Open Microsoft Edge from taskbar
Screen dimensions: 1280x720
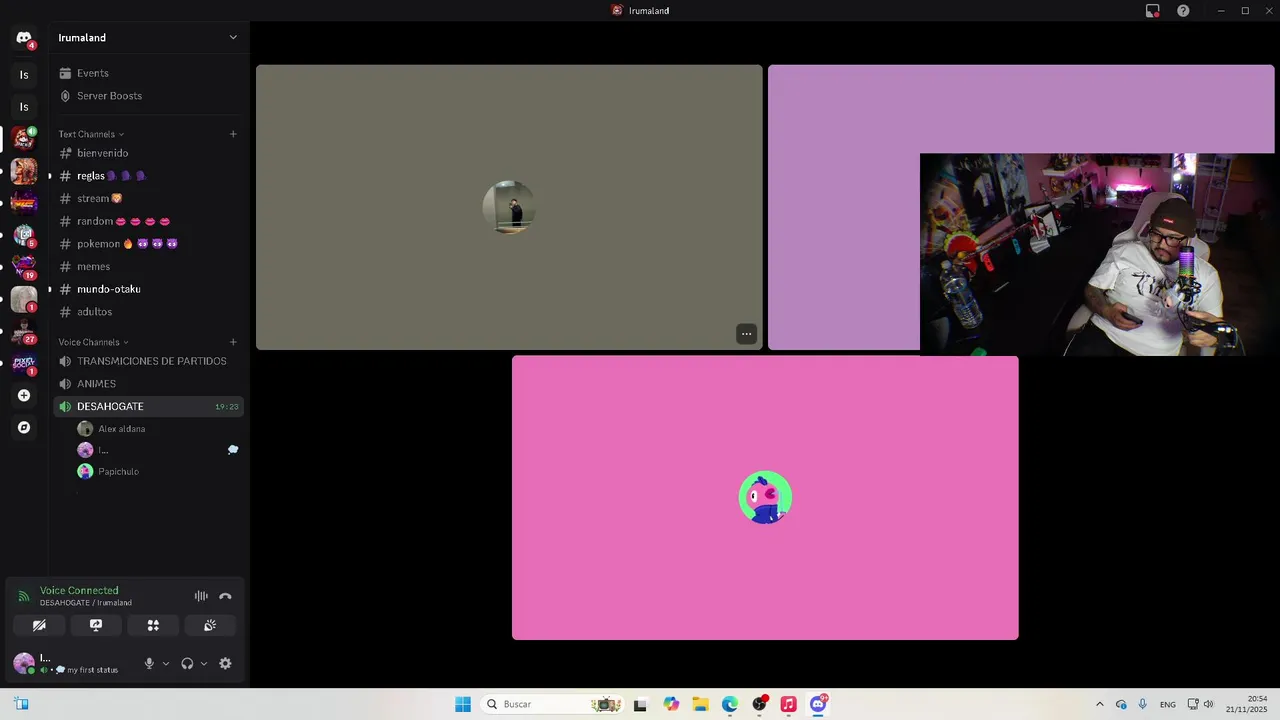pos(730,704)
